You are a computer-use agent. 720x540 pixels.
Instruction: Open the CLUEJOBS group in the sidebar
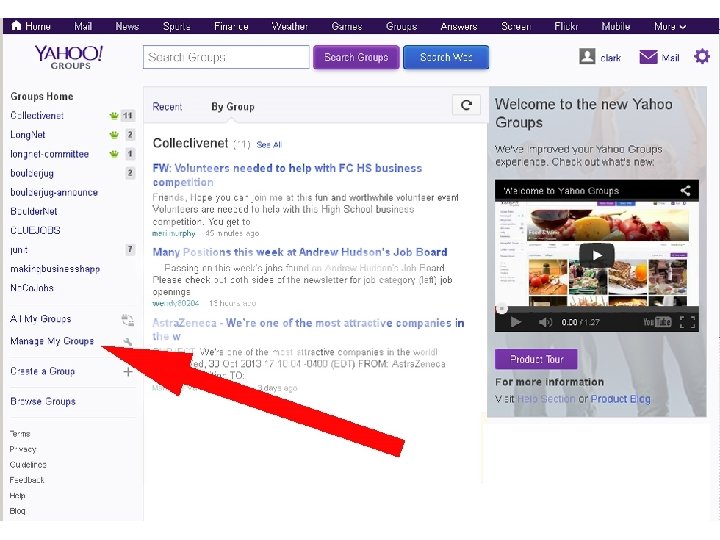tap(35, 231)
